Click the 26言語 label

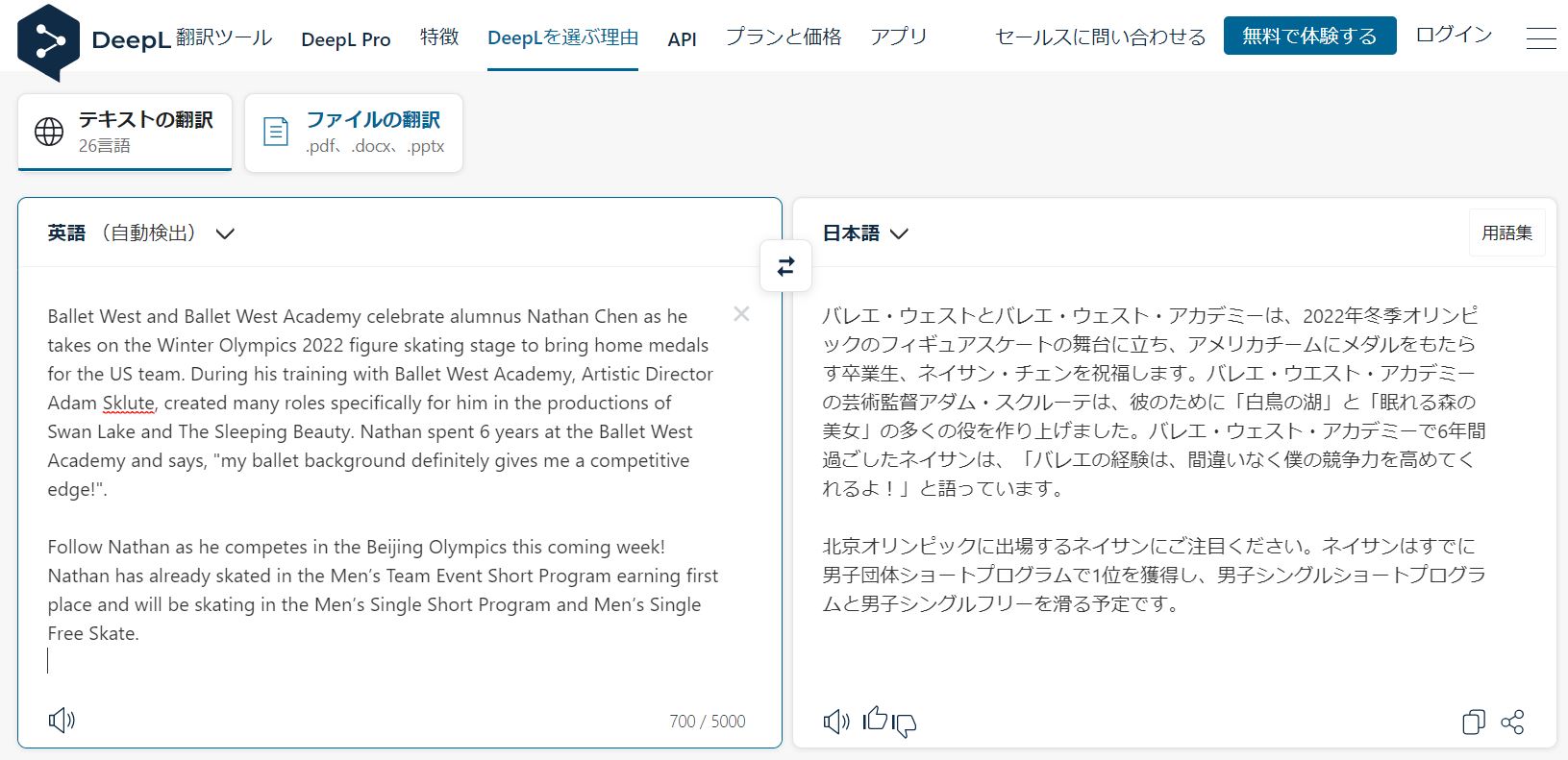click(104, 146)
